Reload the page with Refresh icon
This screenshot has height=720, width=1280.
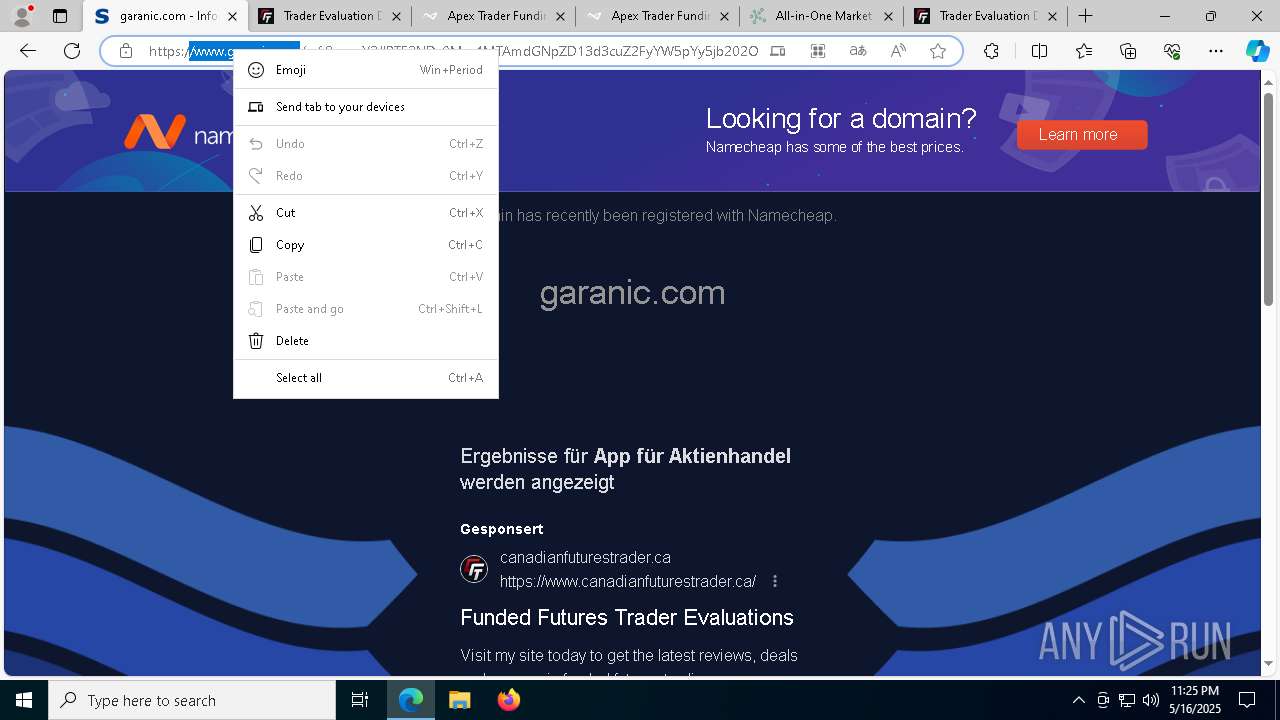click(x=72, y=51)
